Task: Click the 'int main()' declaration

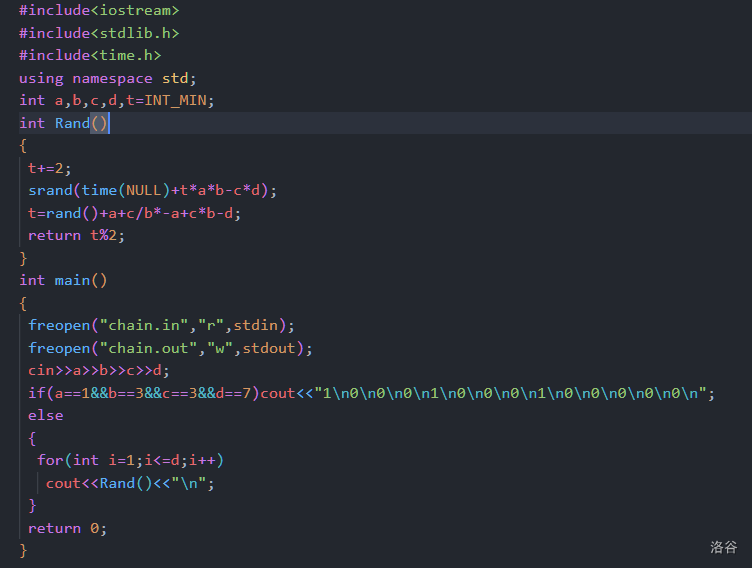Action: pyautogui.click(x=63, y=280)
